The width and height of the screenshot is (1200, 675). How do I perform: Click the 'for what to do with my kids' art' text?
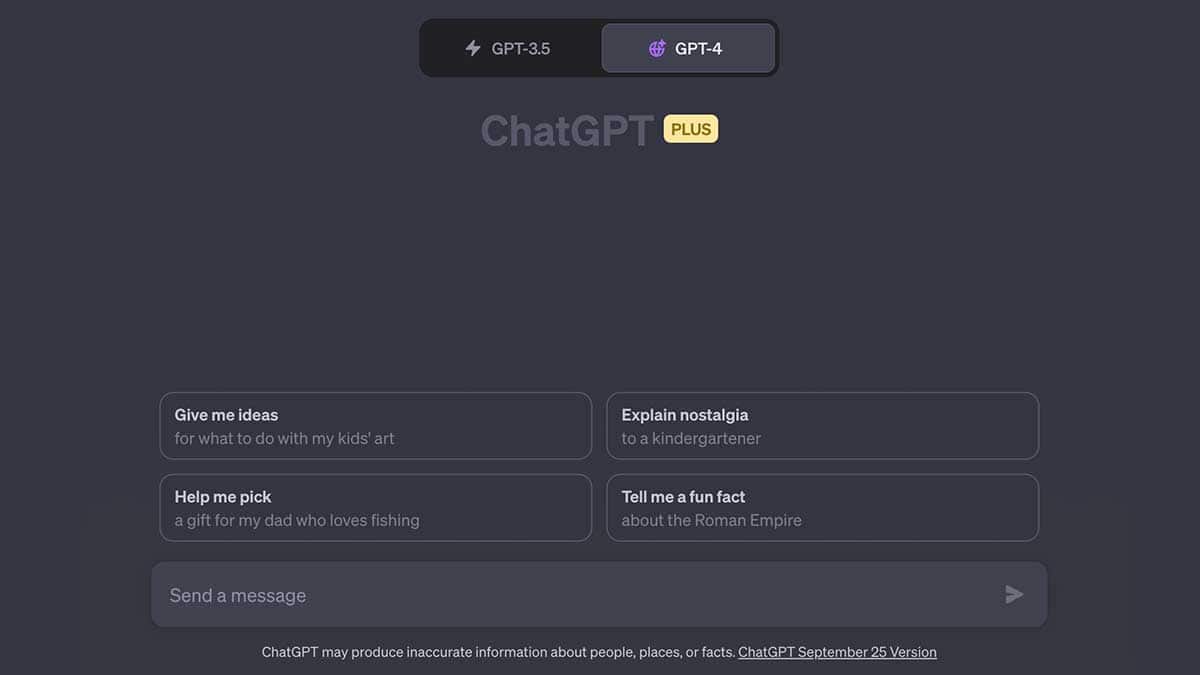(x=284, y=438)
